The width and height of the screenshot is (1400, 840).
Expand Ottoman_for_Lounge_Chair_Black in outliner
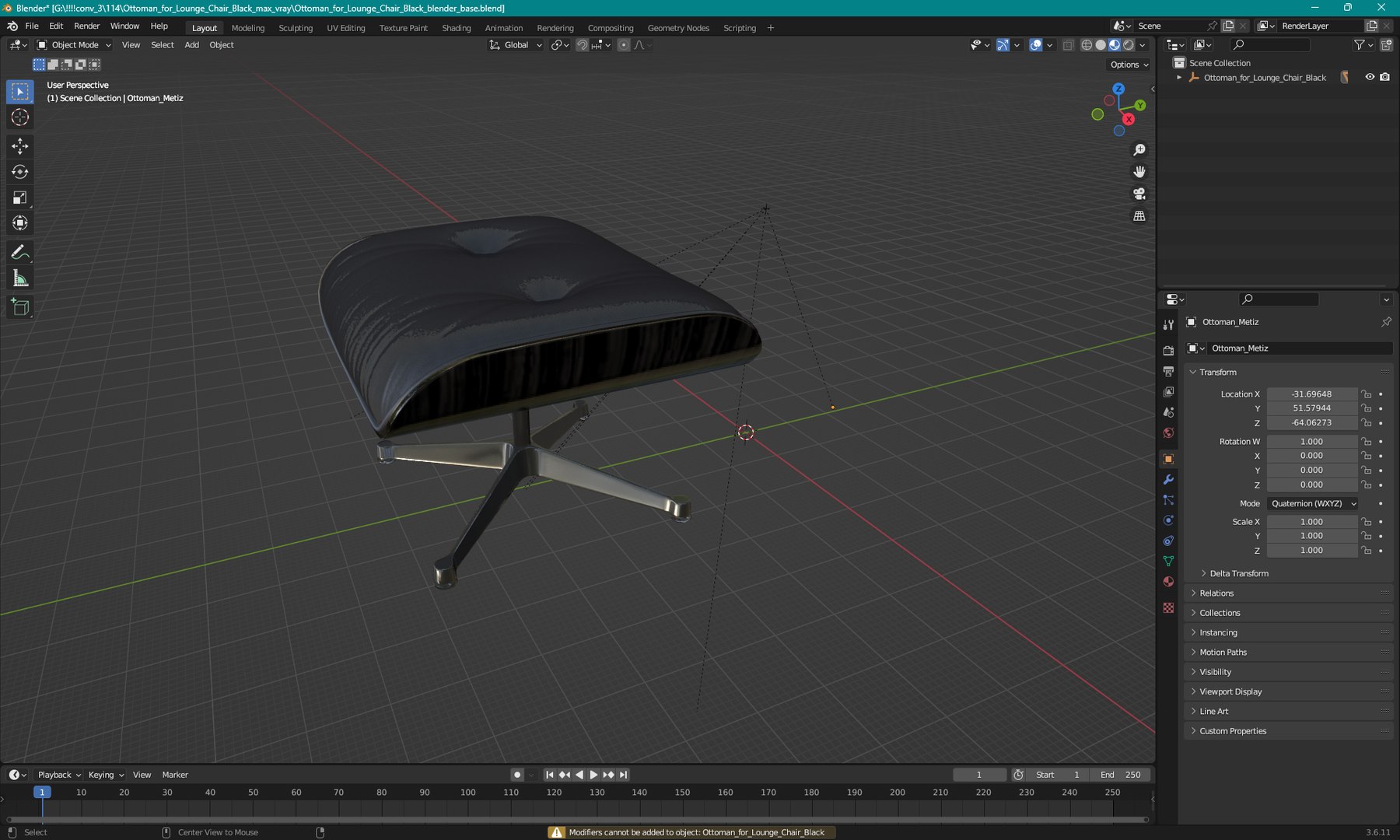[x=1179, y=78]
